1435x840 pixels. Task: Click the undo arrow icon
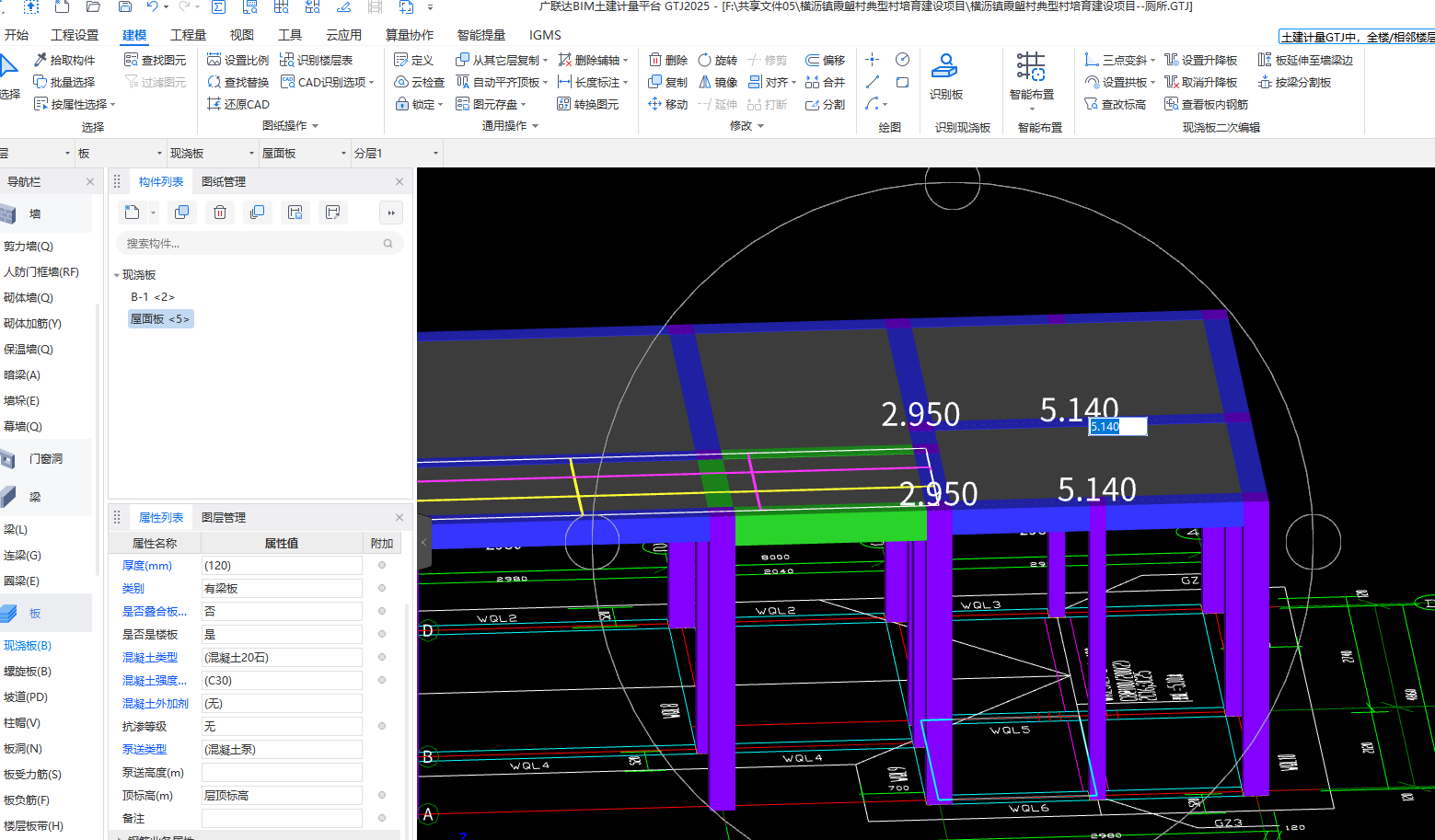pyautogui.click(x=152, y=7)
